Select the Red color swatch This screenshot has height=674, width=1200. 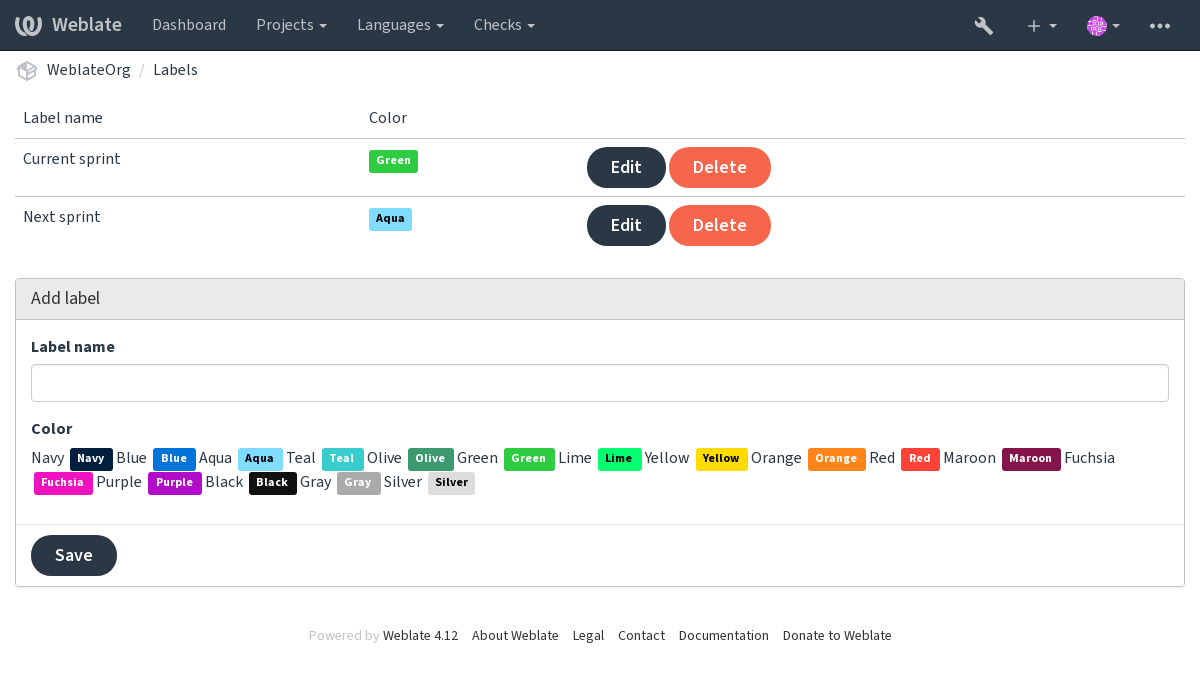click(x=920, y=459)
